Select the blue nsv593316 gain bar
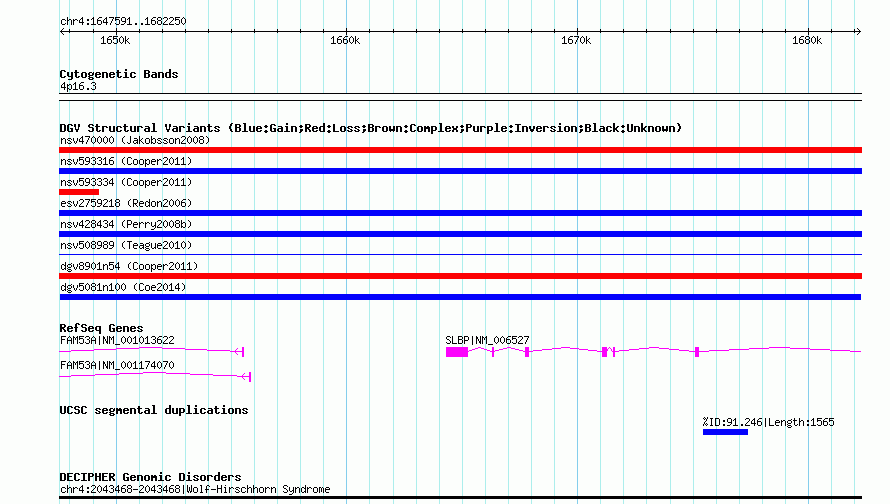The width and height of the screenshot is (890, 504). click(x=460, y=171)
